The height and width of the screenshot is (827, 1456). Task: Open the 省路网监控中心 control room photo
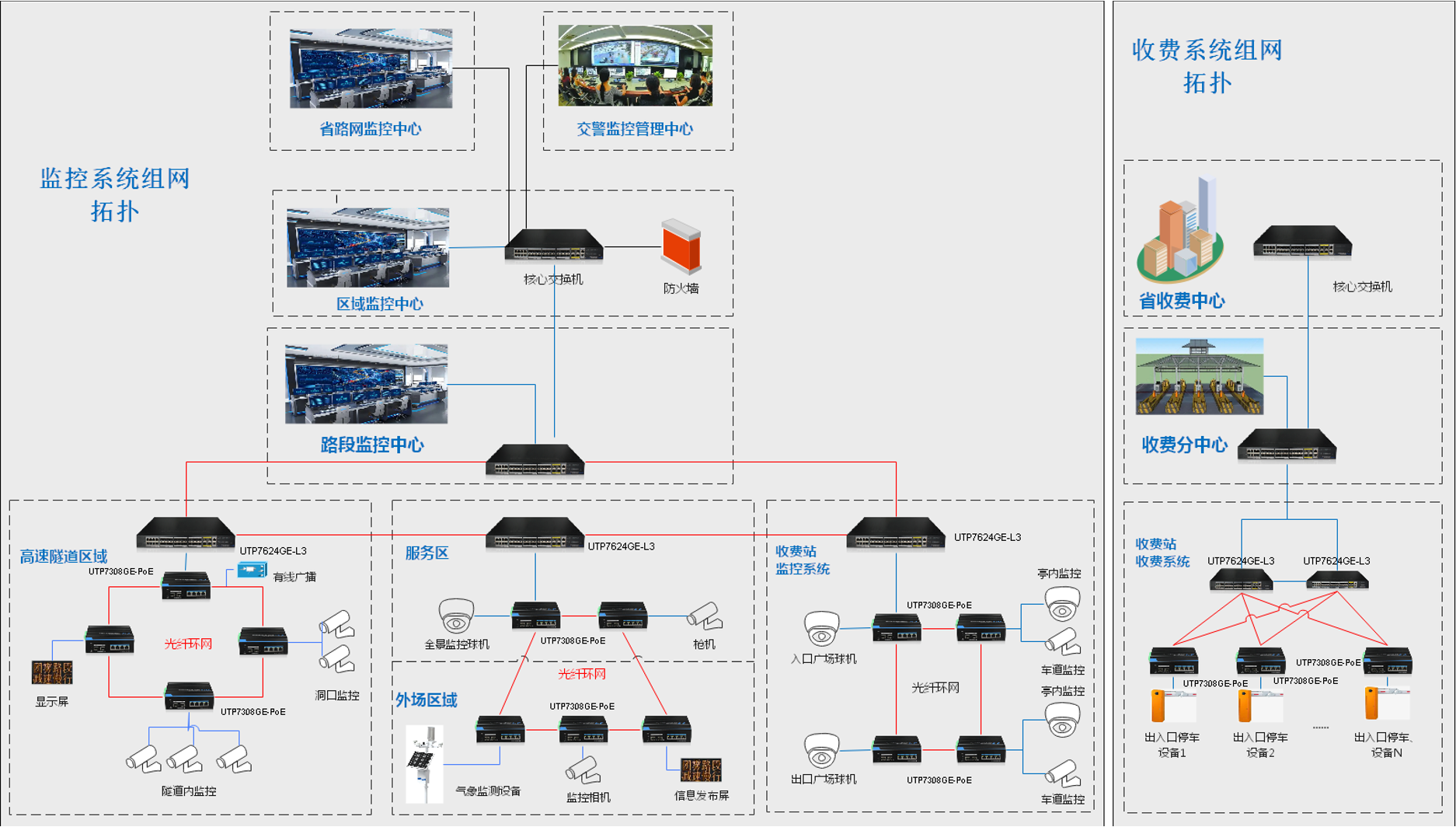click(371, 68)
